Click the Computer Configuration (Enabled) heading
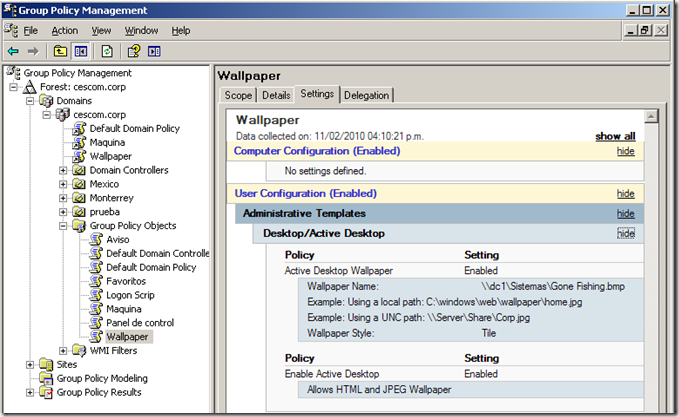This screenshot has width=679, height=417. 317,151
